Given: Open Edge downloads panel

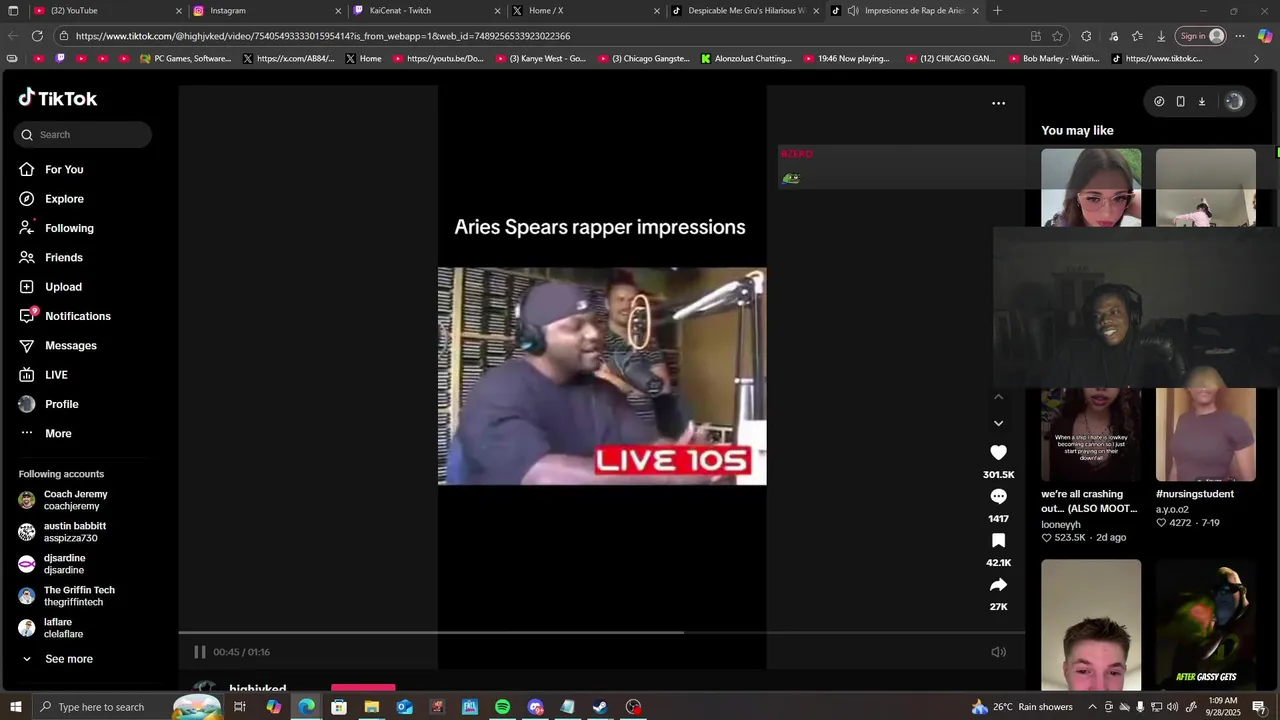Looking at the screenshot, I should click(x=1161, y=36).
